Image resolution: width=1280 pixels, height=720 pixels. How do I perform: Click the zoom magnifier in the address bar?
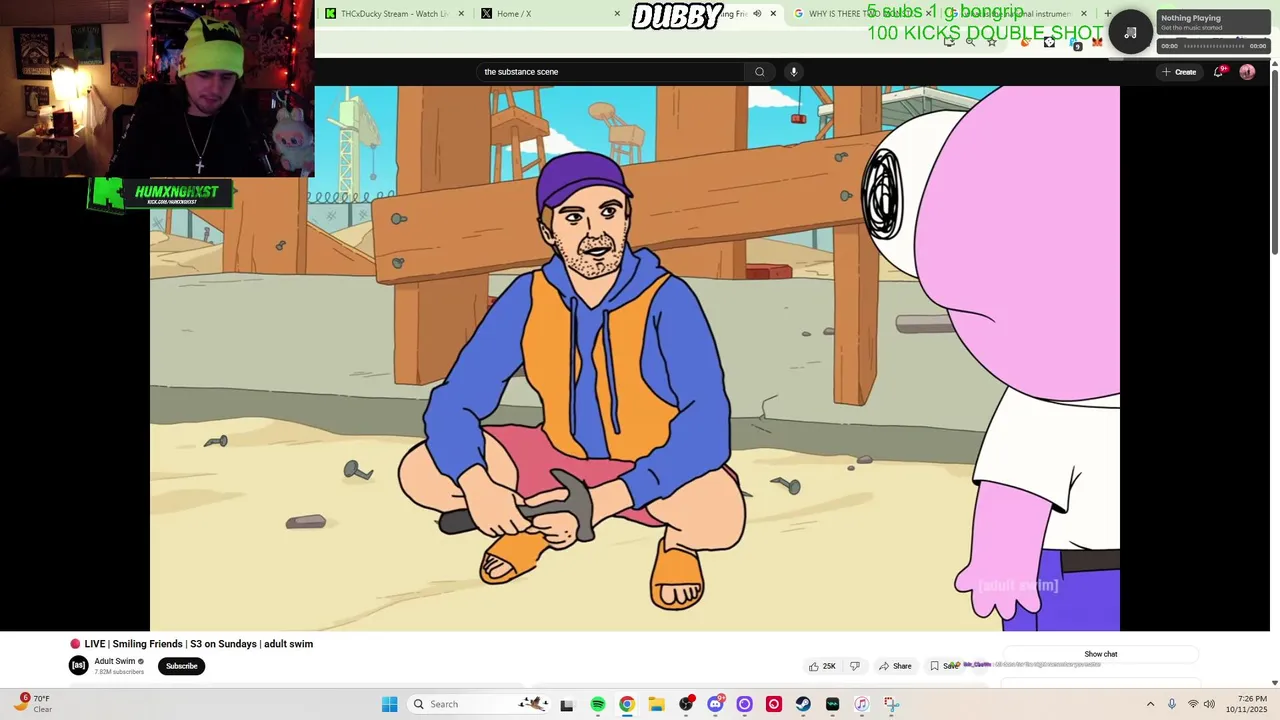click(970, 42)
